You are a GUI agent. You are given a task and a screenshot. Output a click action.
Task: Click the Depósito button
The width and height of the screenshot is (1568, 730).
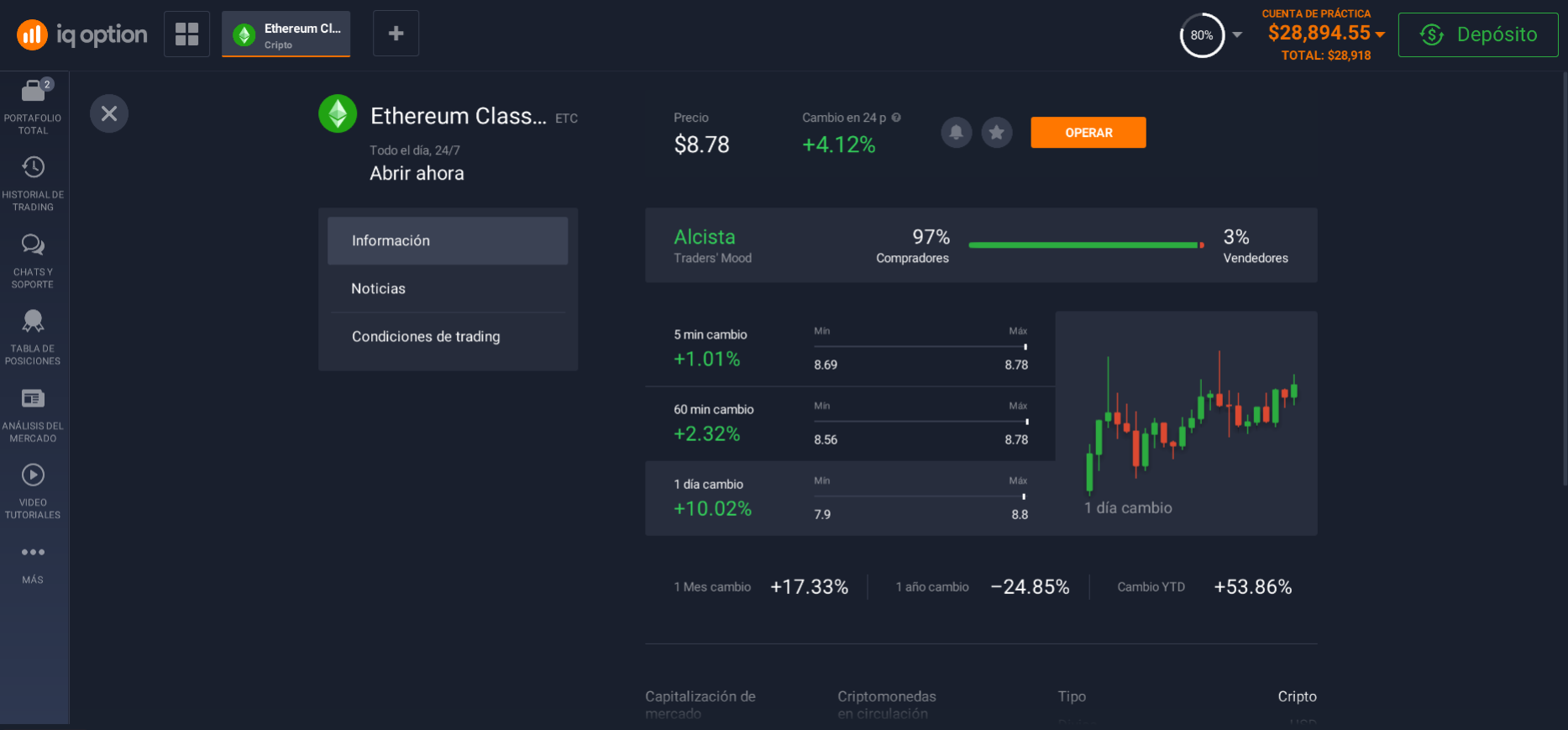click(1478, 34)
